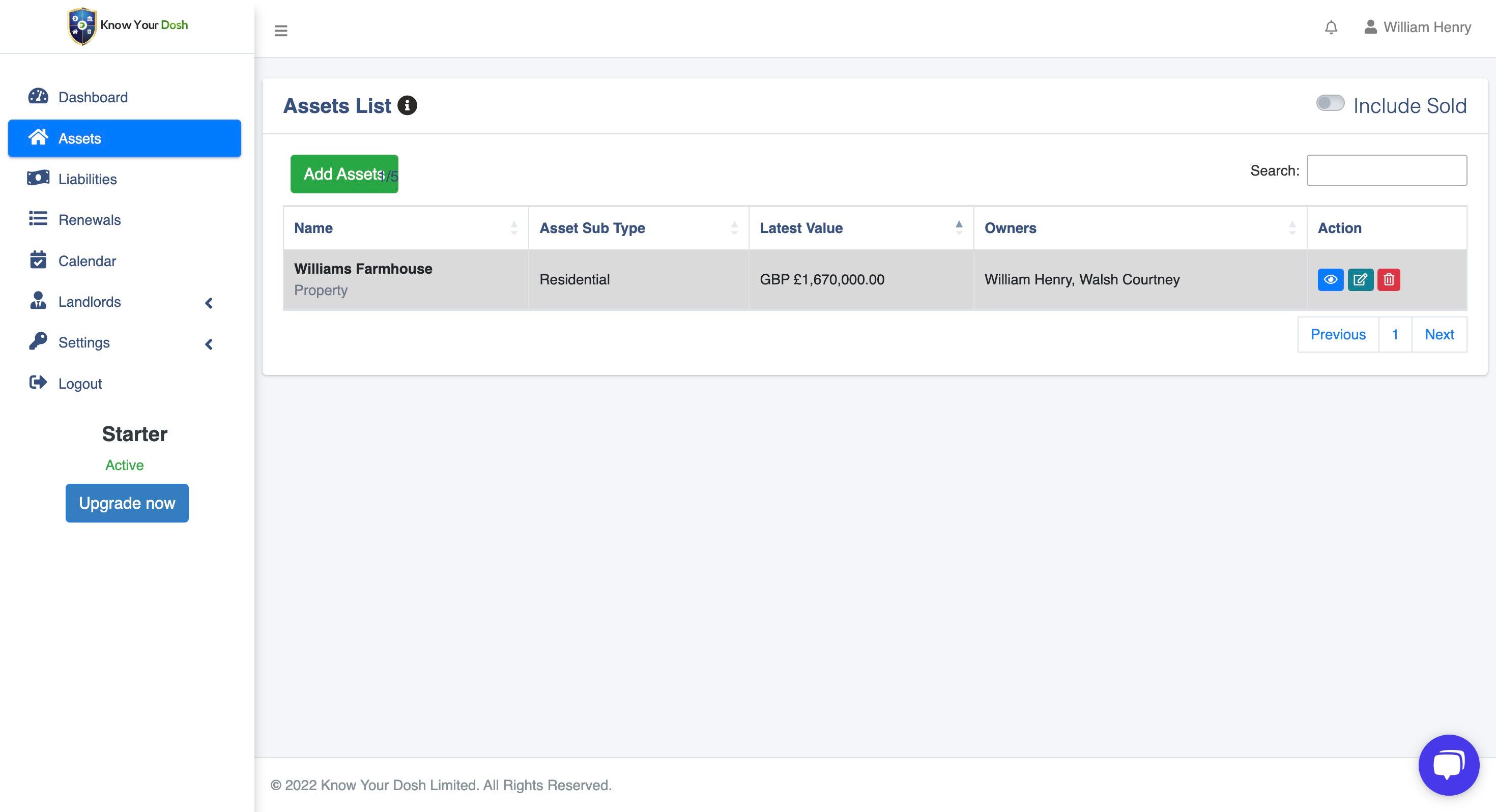This screenshot has height=812, width=1496.
Task: Sort by Latest Value arrow
Action: pos(959,228)
